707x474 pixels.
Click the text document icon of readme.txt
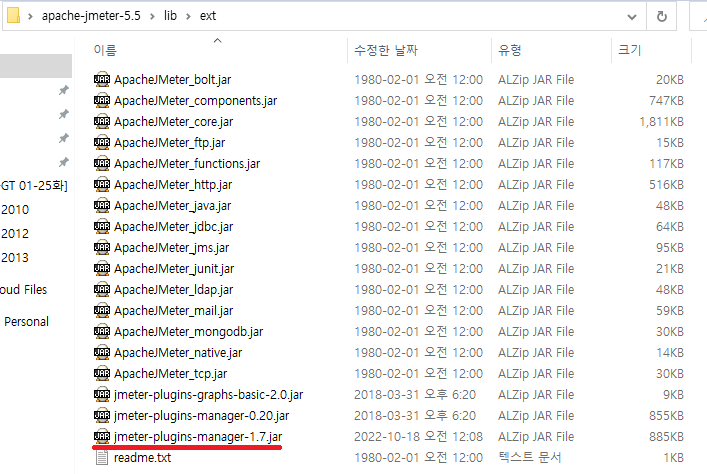(x=102, y=457)
